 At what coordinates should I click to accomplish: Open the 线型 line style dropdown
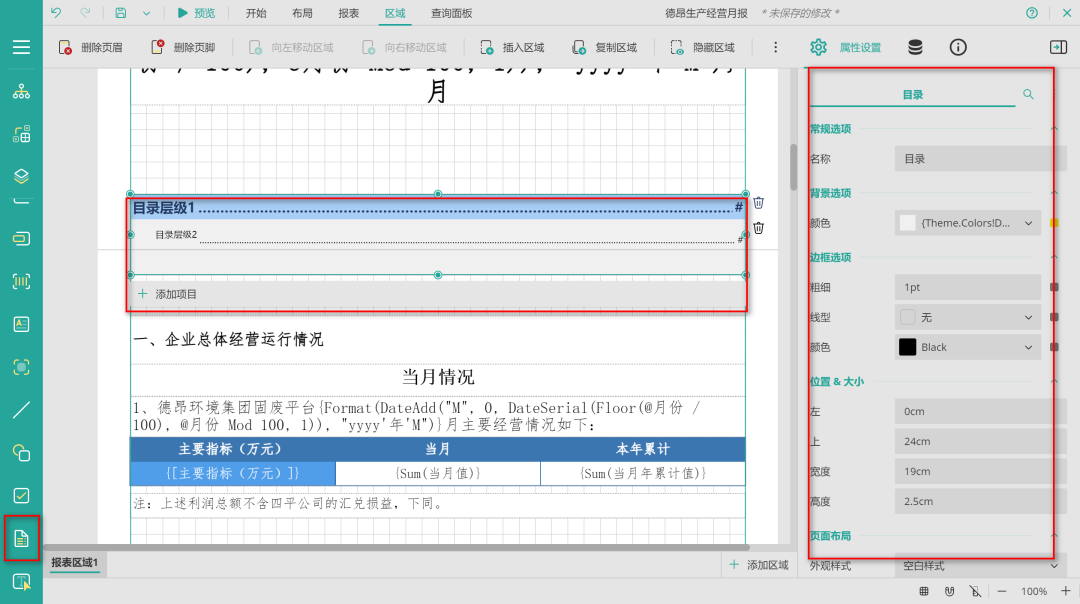pos(967,317)
